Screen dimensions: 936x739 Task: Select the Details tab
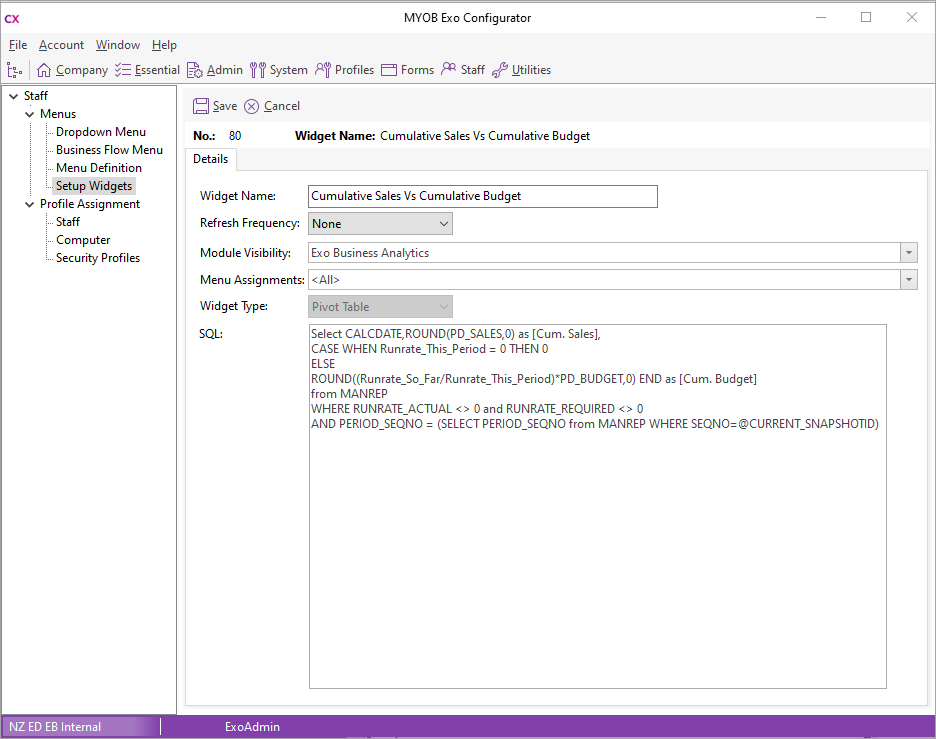210,159
